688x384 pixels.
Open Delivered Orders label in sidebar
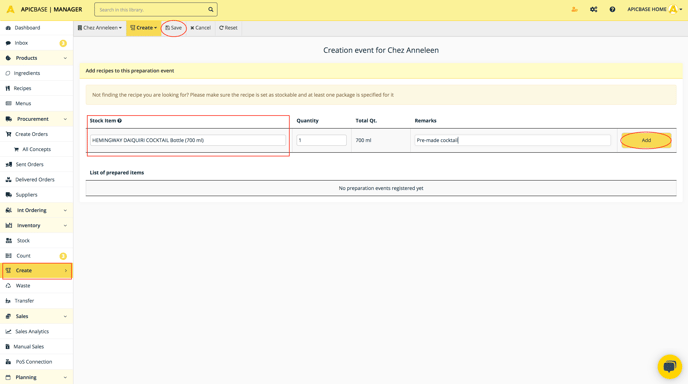35,179
